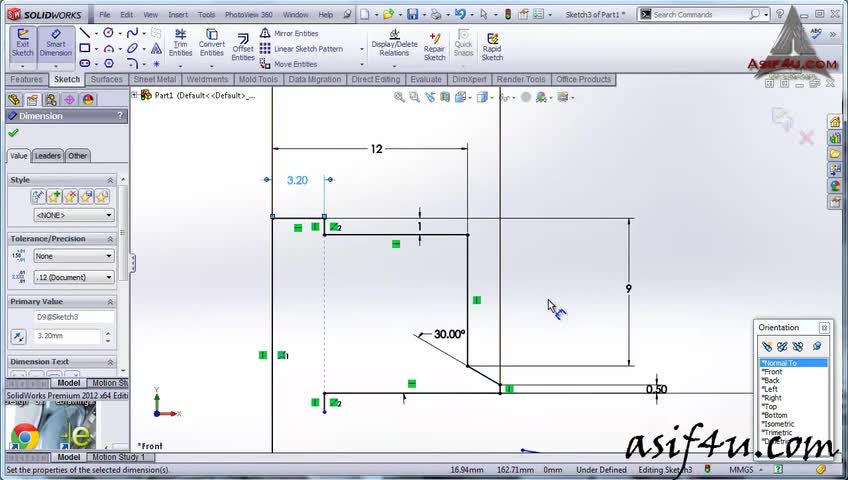Open the DimXpertManager tab icon

tap(69, 100)
